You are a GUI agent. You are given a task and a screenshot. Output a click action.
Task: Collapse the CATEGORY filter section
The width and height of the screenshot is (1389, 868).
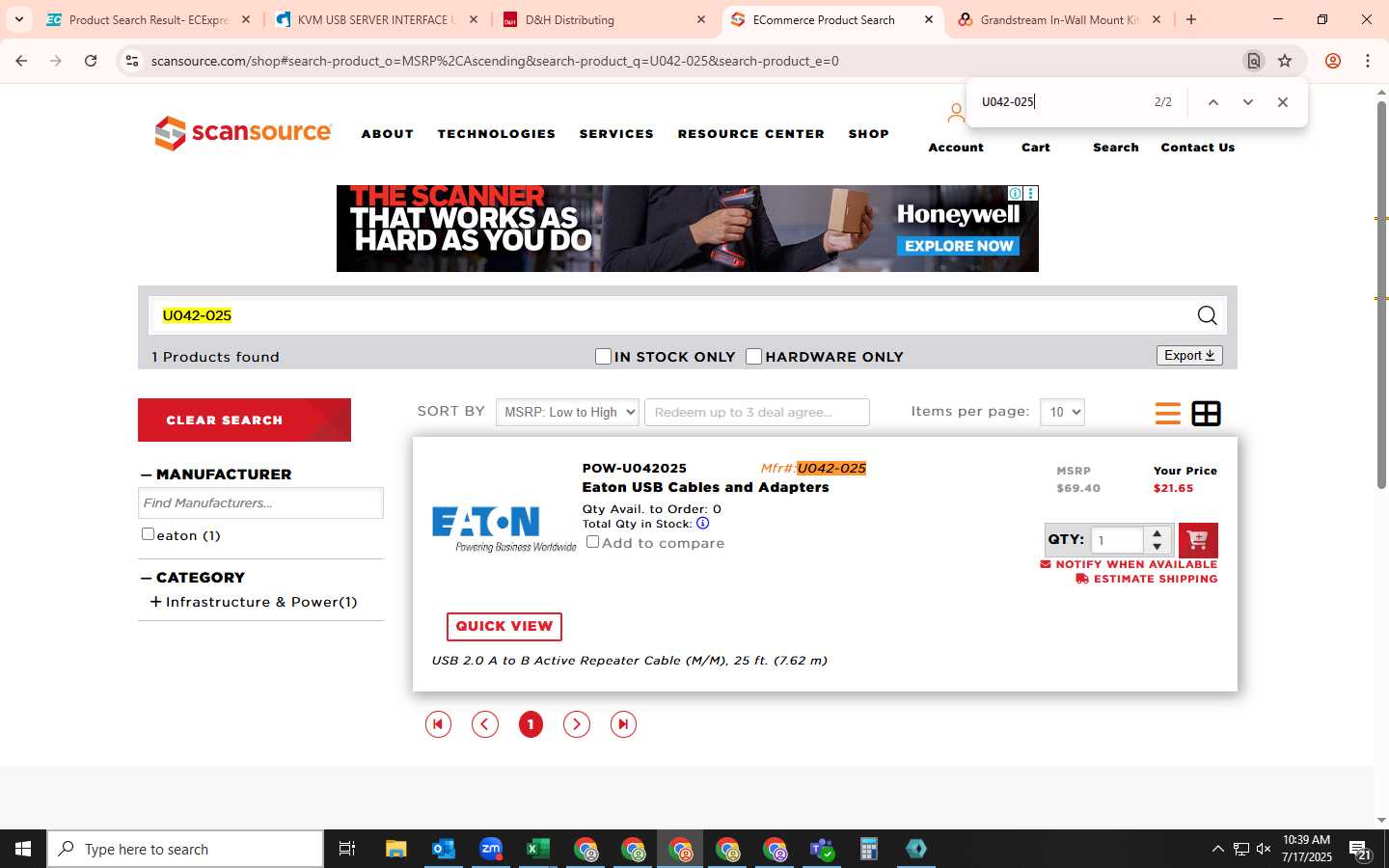coord(147,578)
